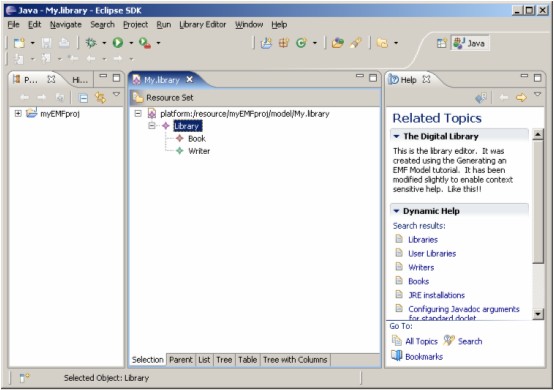Open the Debug dropdown arrow
The image size is (554, 390).
(104, 43)
